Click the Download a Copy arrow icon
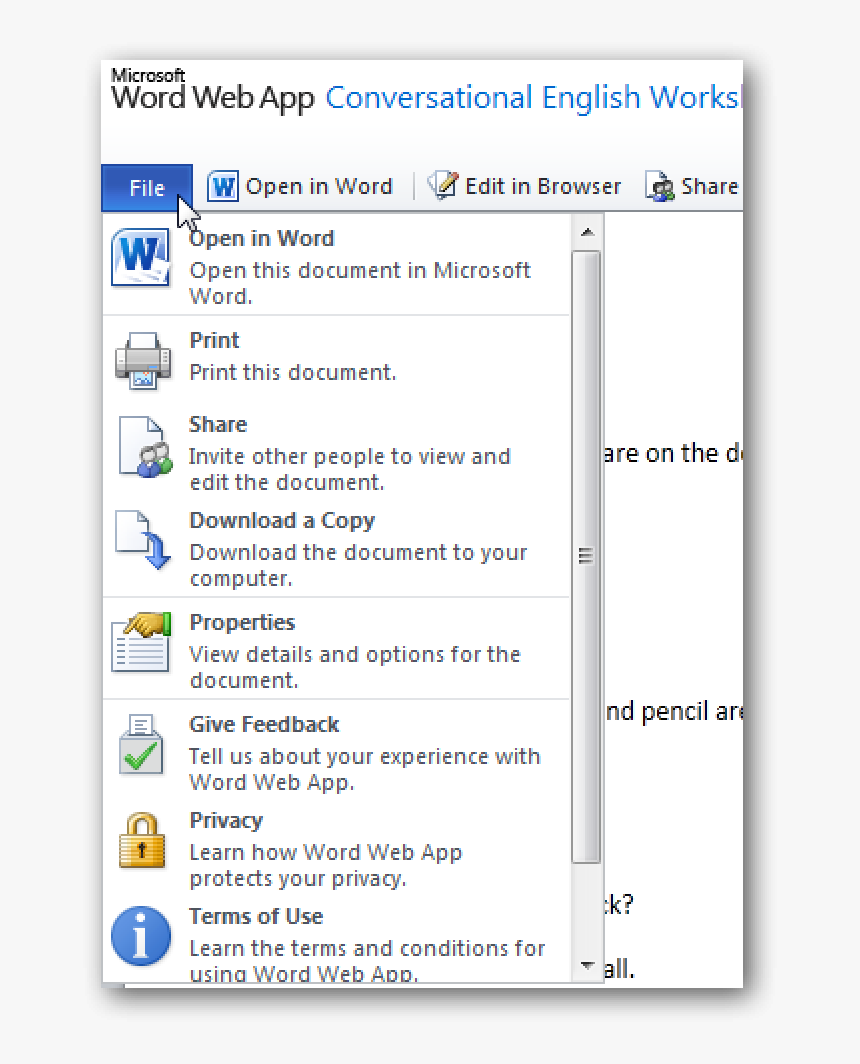This screenshot has width=860, height=1064. [x=143, y=540]
